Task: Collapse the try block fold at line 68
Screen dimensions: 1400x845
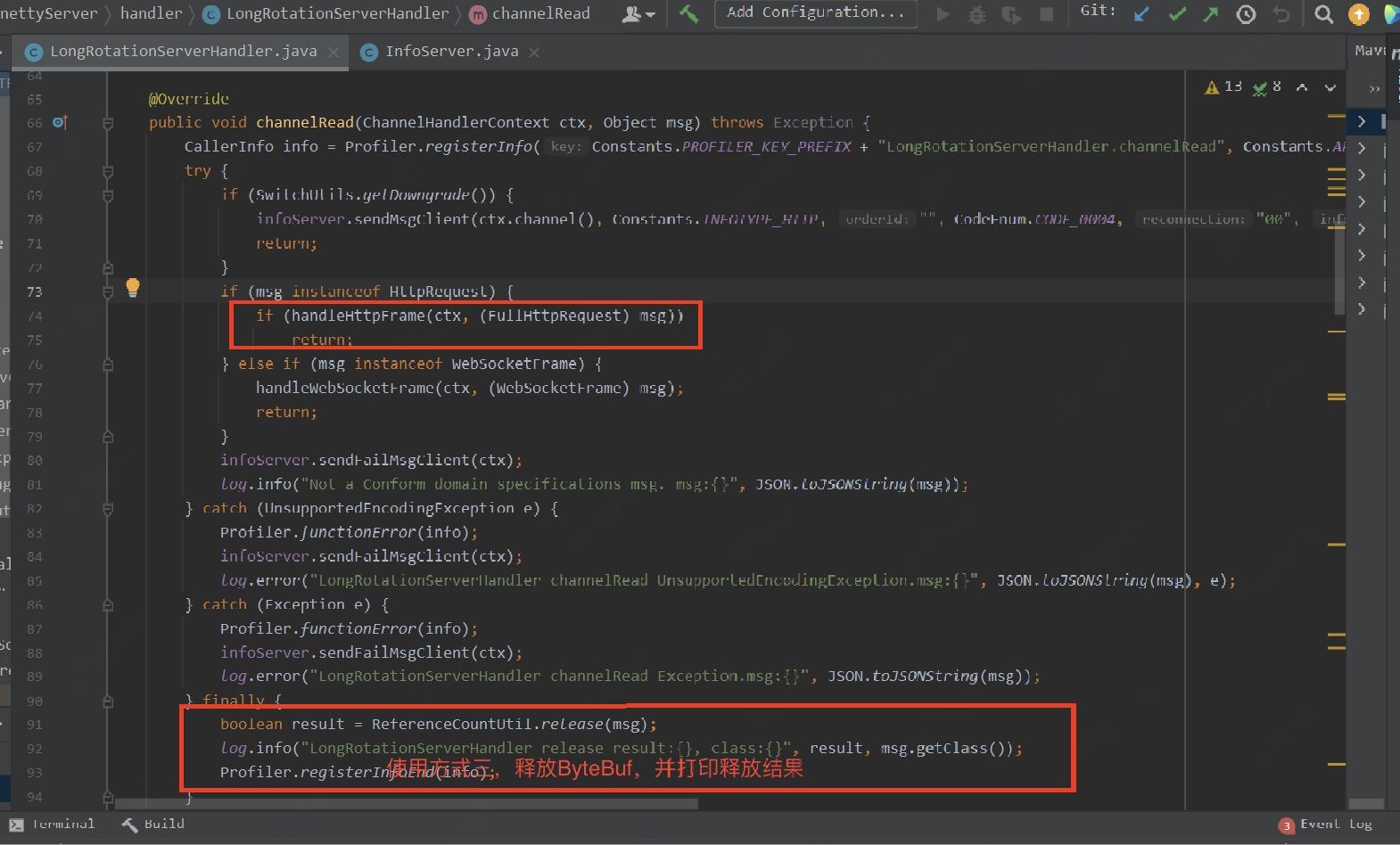Action: point(108,171)
